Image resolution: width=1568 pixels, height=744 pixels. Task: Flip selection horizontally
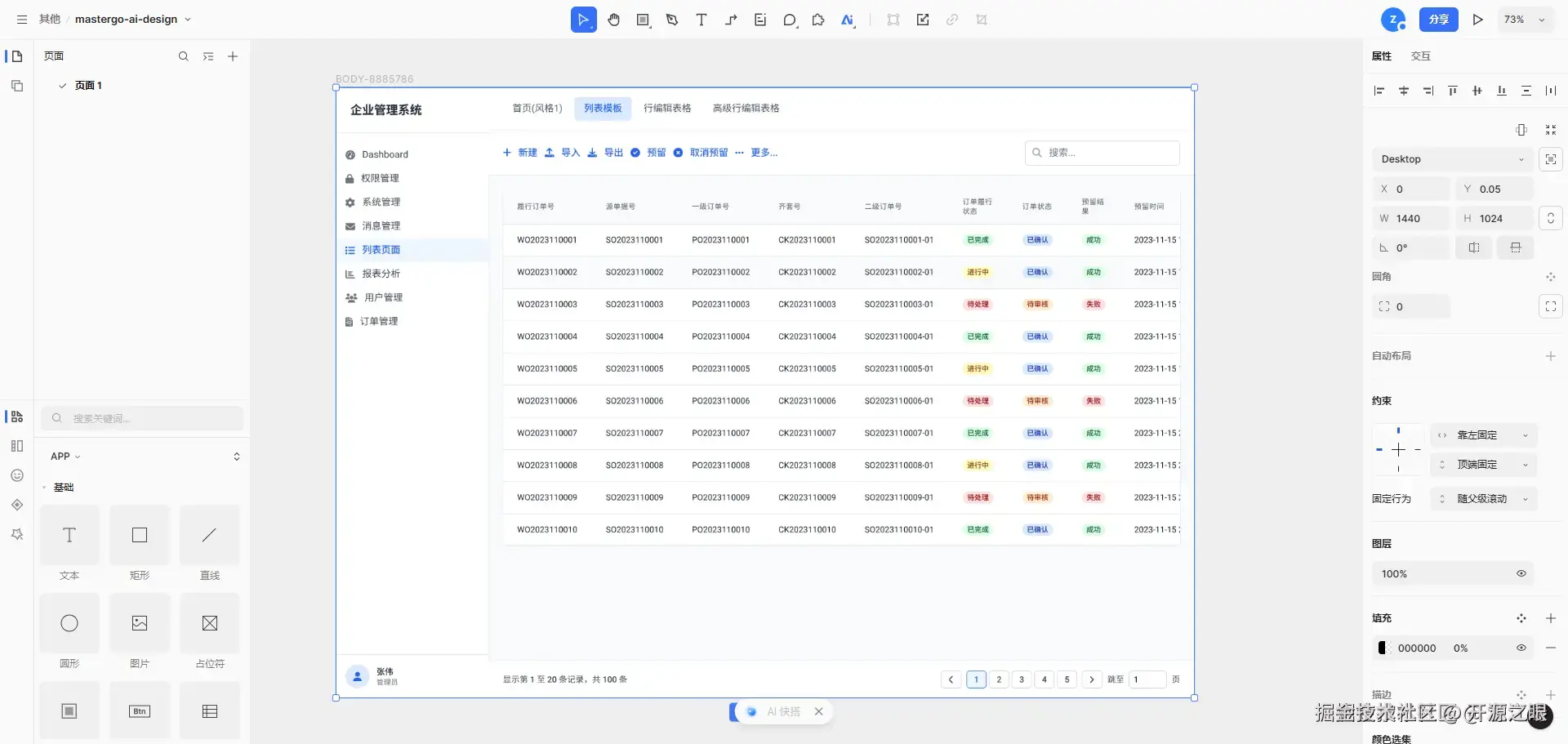1474,247
